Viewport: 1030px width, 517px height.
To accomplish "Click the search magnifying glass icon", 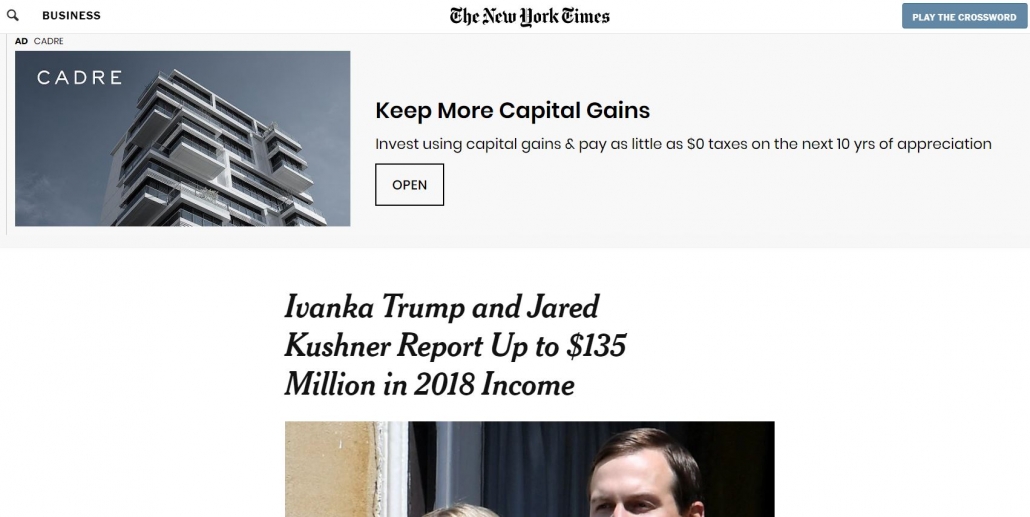I will pos(13,16).
